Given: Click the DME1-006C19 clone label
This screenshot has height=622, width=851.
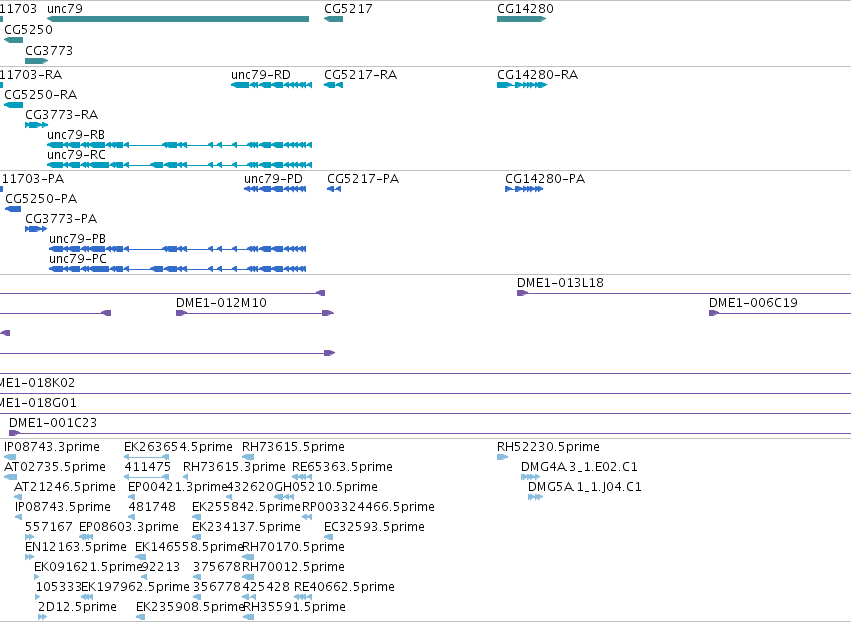Looking at the screenshot, I should (x=753, y=303).
